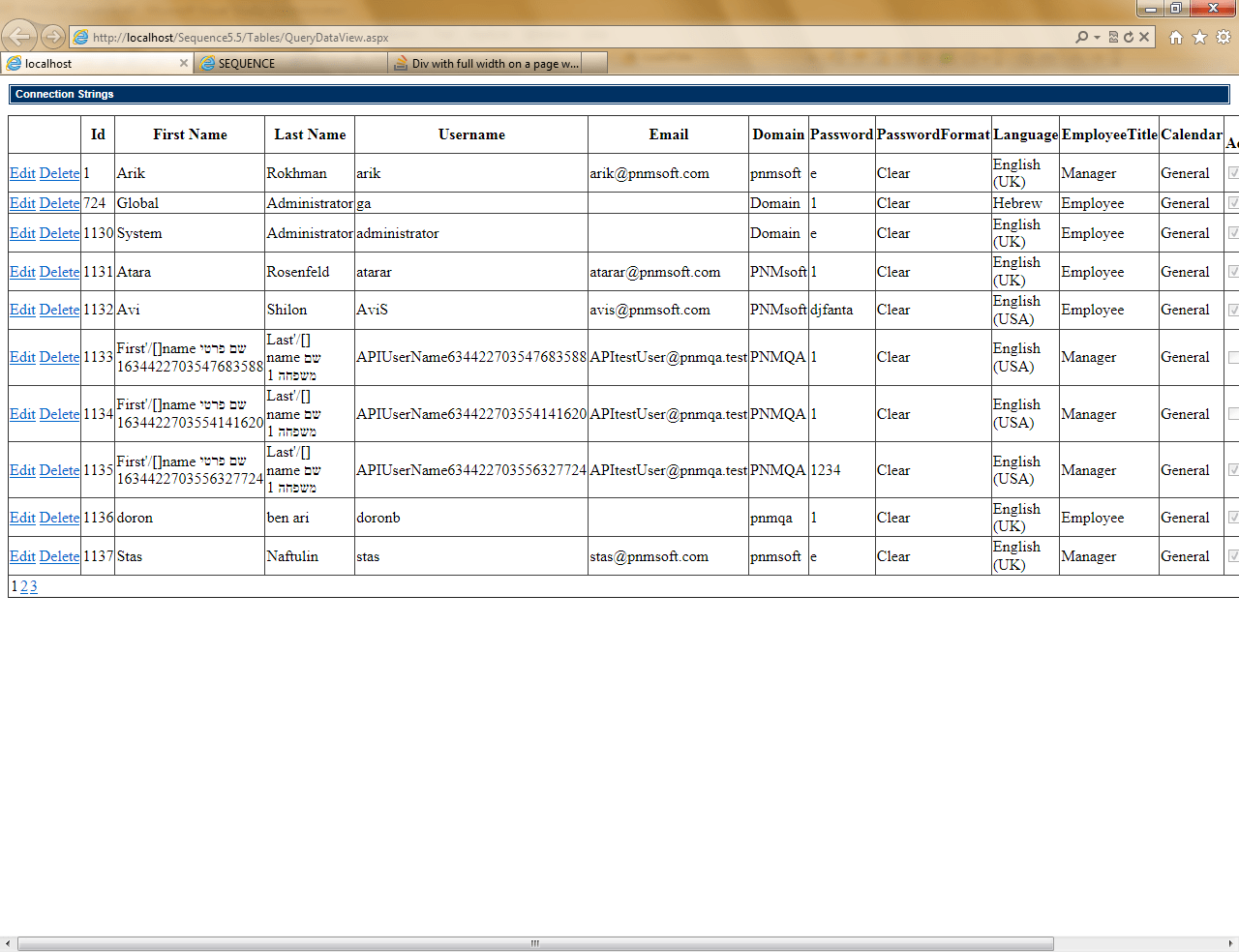The height and width of the screenshot is (952, 1239).
Task: Open the address bar autocomplete dropdown arrow
Action: tap(1097, 38)
